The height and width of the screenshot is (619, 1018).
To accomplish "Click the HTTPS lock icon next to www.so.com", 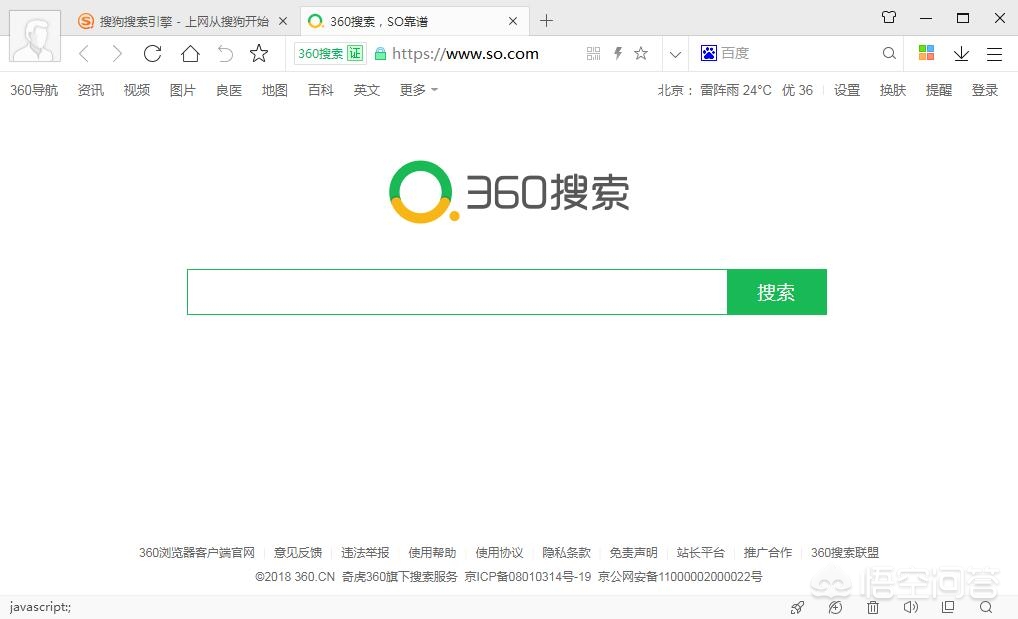I will [384, 53].
